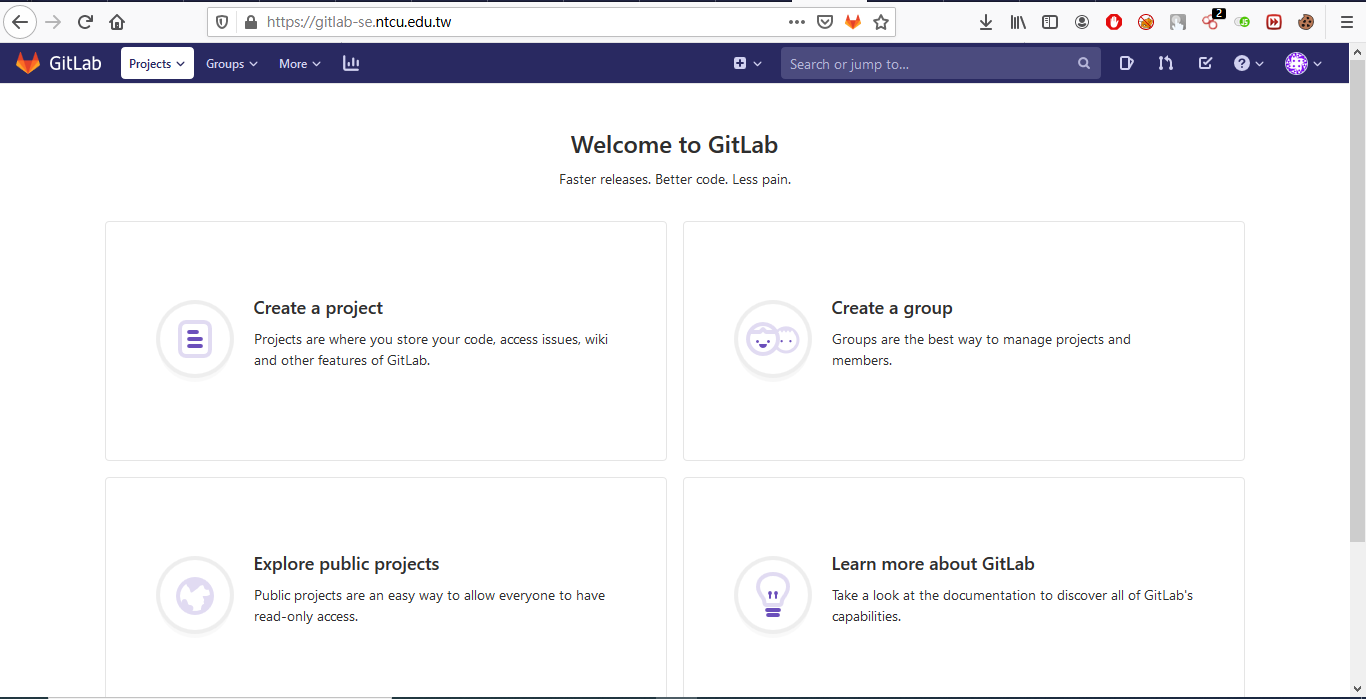Open page actions three-dot menu
The width and height of the screenshot is (1366, 699).
click(x=797, y=22)
